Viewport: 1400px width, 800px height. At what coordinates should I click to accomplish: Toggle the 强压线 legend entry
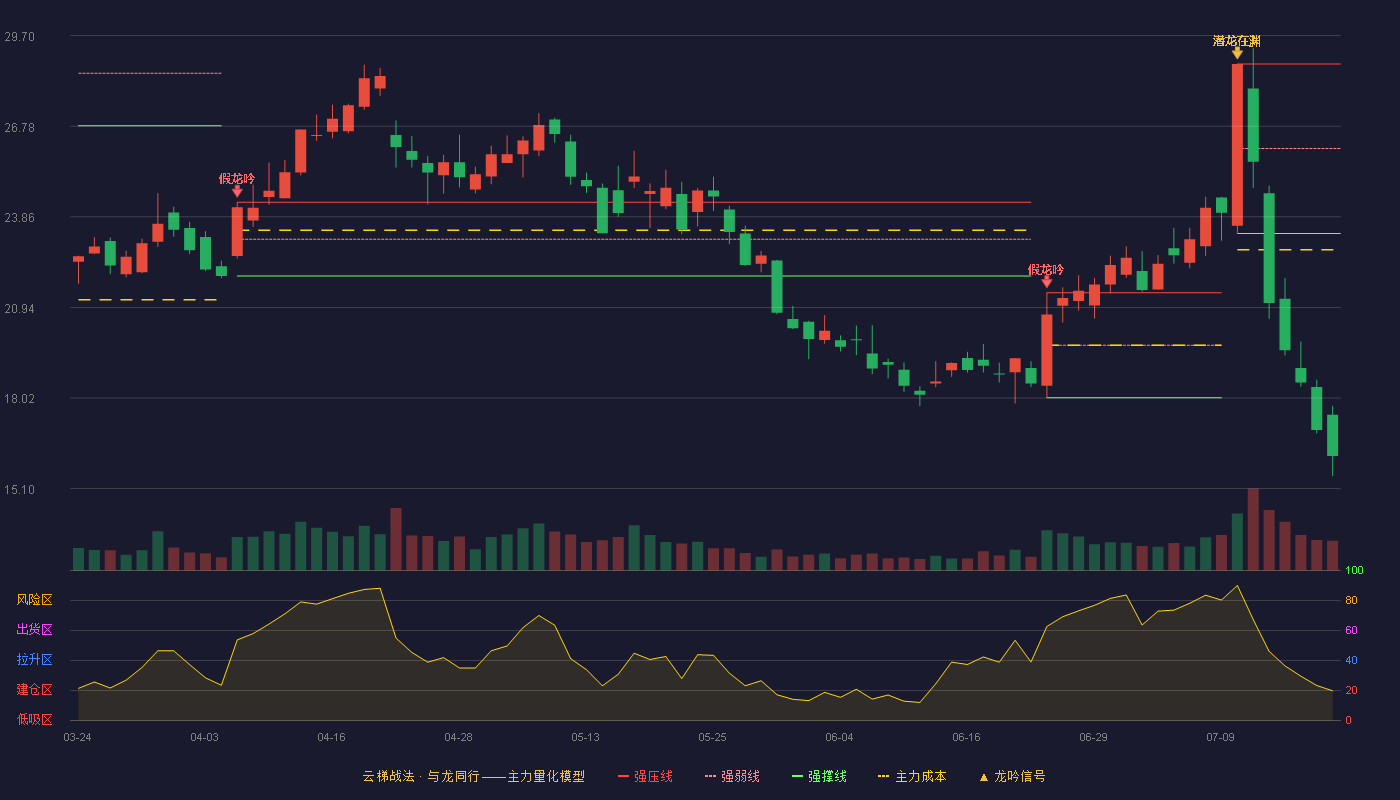pos(645,776)
